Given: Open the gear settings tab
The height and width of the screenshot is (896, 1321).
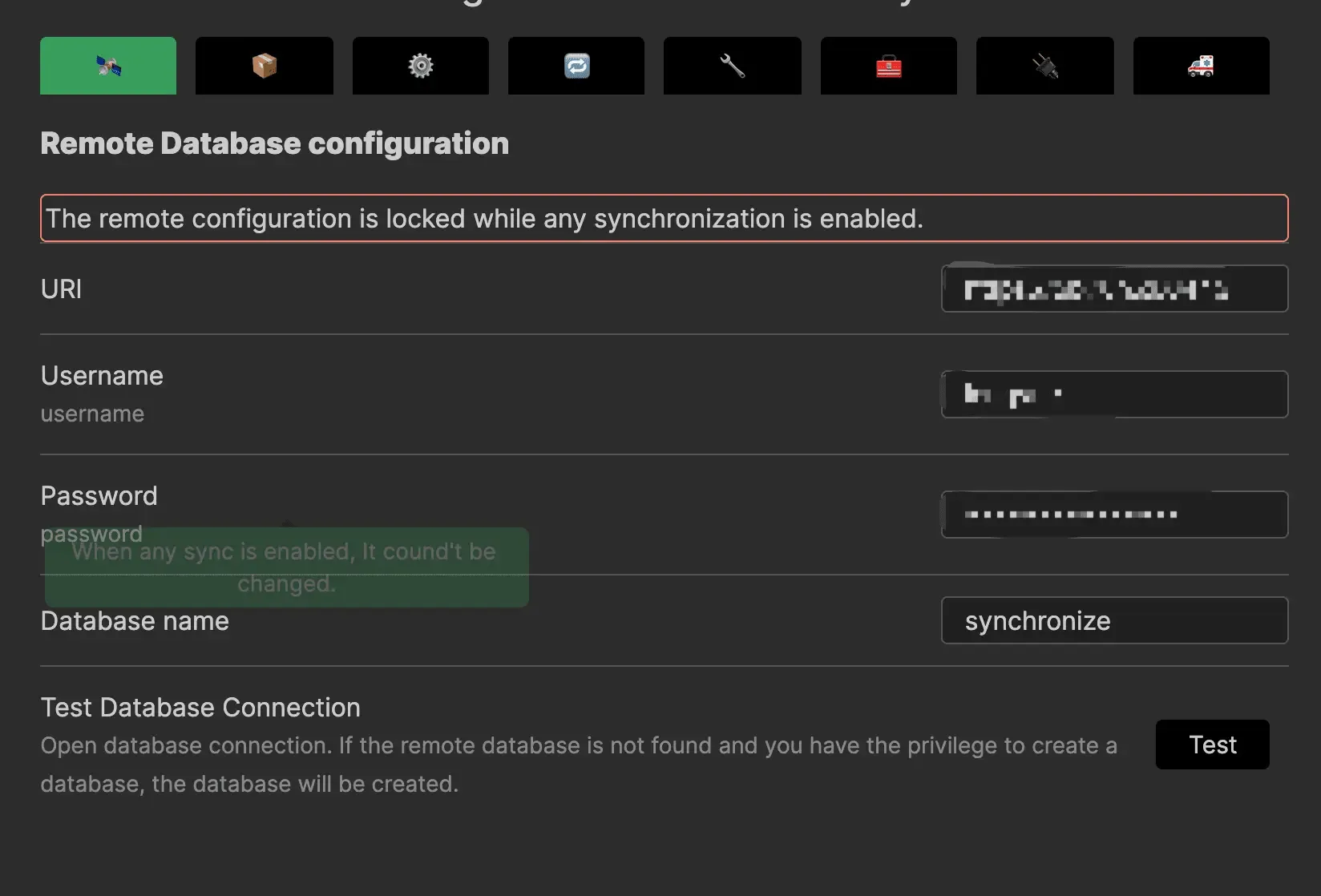Looking at the screenshot, I should [x=420, y=66].
